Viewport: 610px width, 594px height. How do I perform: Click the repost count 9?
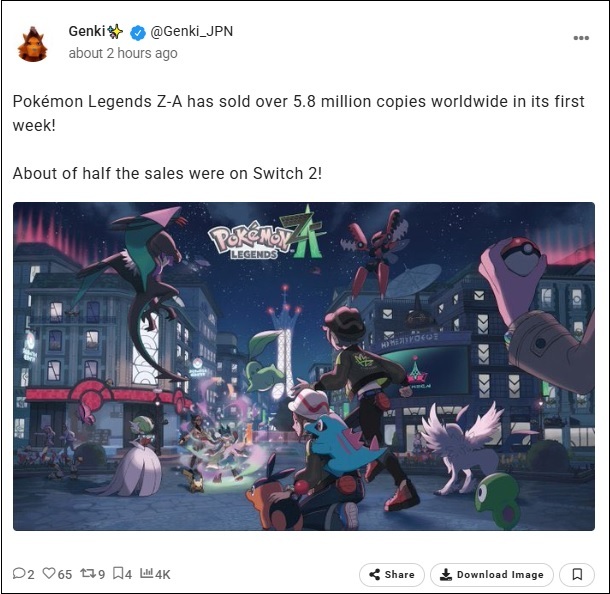coord(101,574)
